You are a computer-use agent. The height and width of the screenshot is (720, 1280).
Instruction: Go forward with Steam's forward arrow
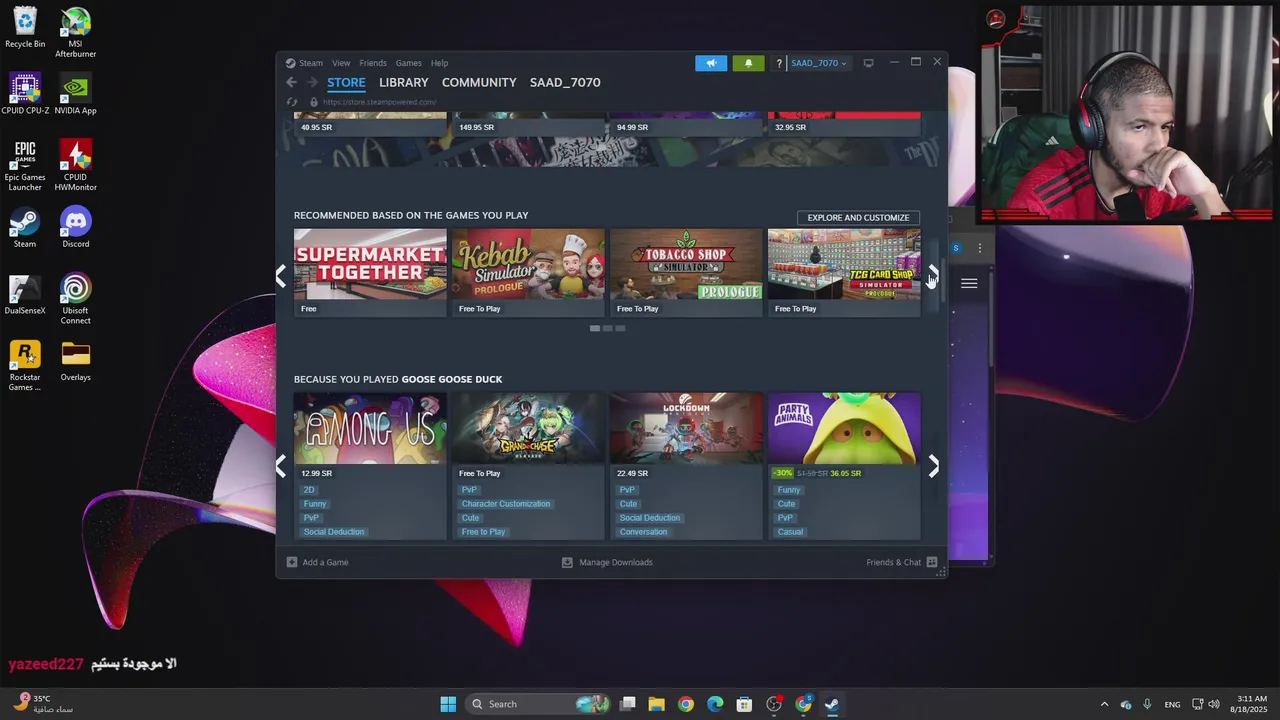click(x=312, y=82)
